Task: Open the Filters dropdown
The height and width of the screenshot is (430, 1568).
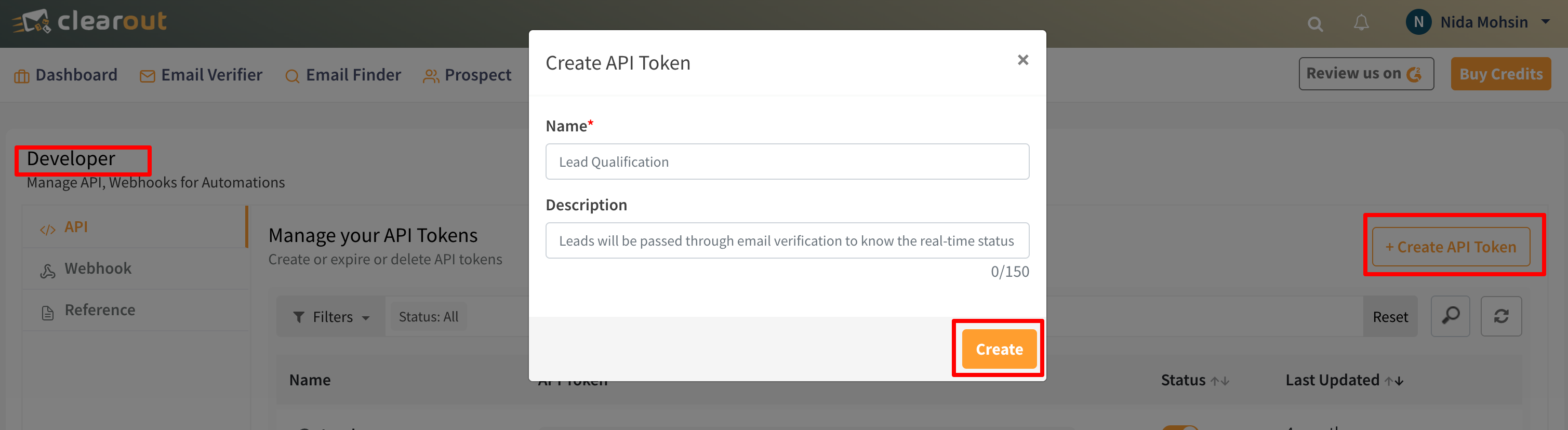Action: (x=332, y=316)
